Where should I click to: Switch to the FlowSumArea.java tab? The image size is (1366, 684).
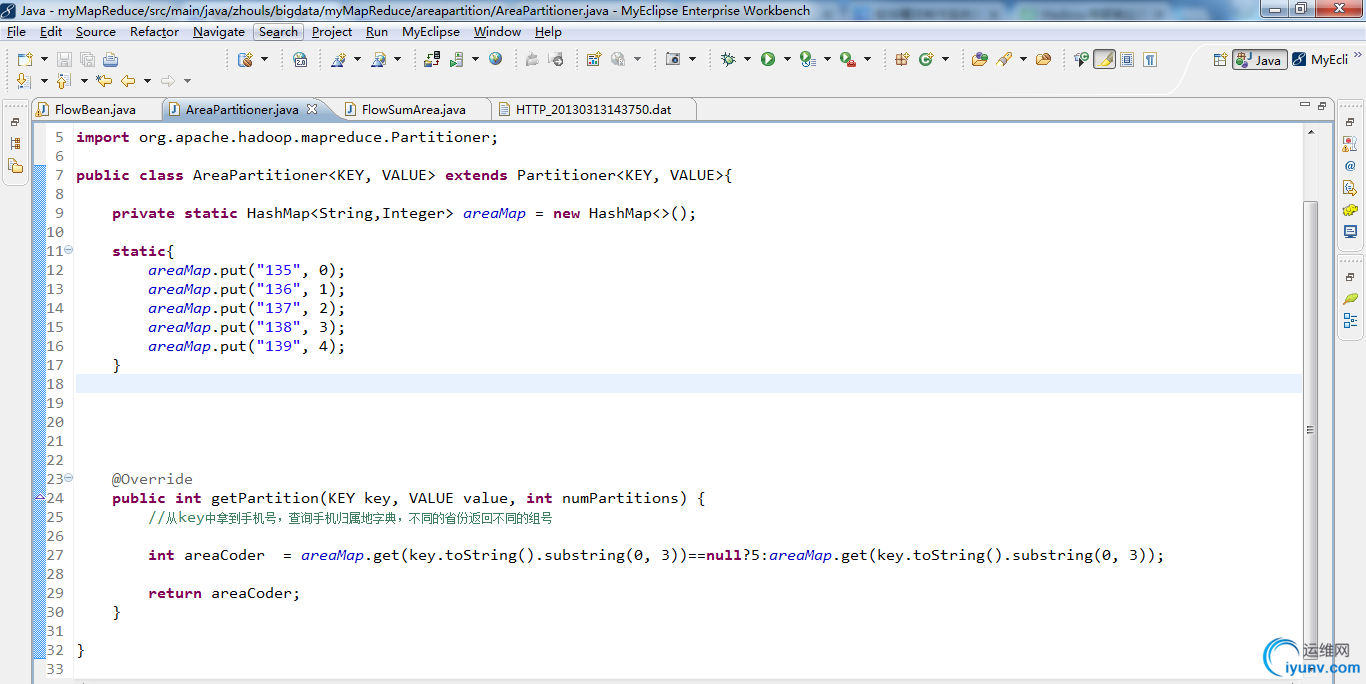413,109
